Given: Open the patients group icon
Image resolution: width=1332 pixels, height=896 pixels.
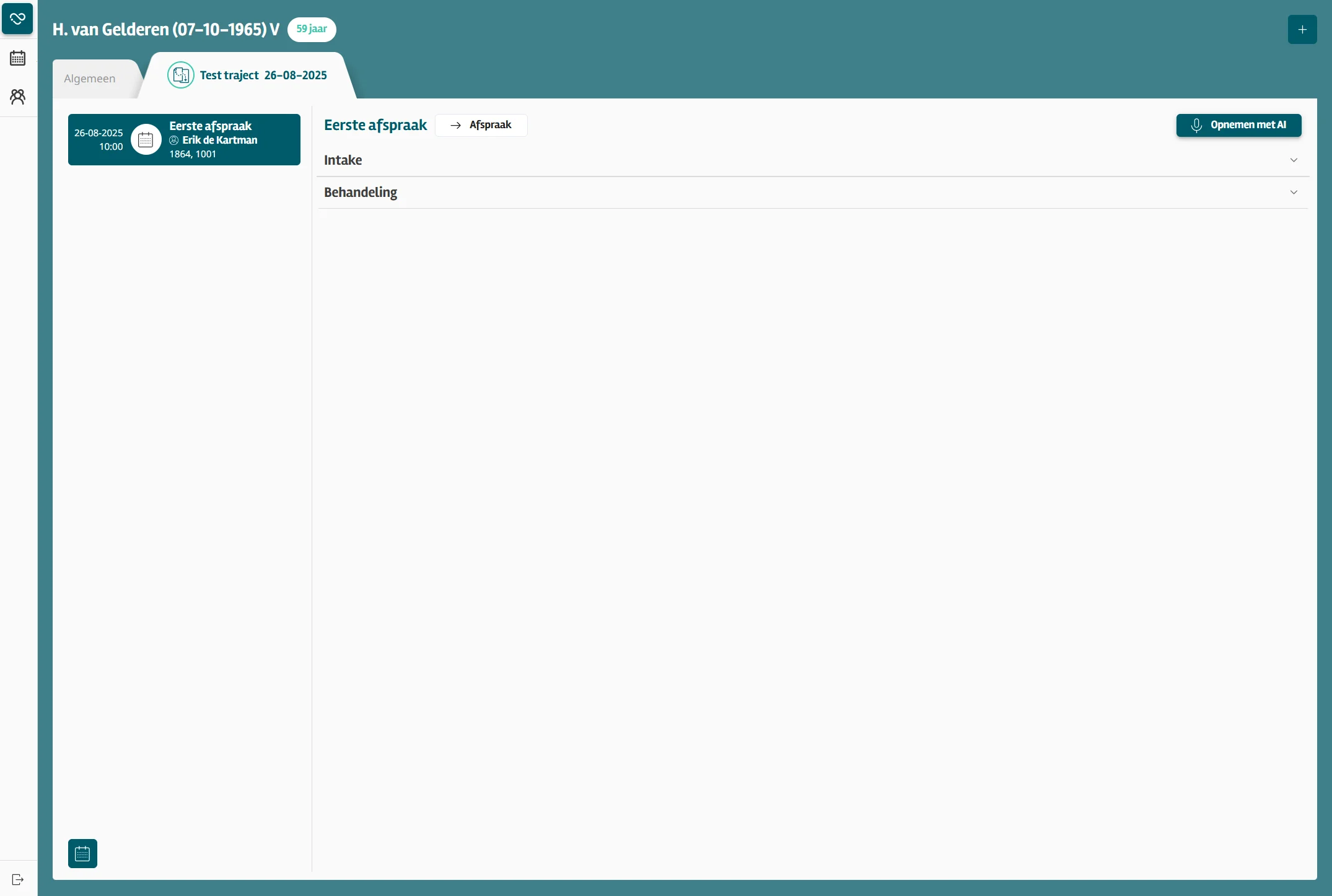Looking at the screenshot, I should click(x=17, y=97).
